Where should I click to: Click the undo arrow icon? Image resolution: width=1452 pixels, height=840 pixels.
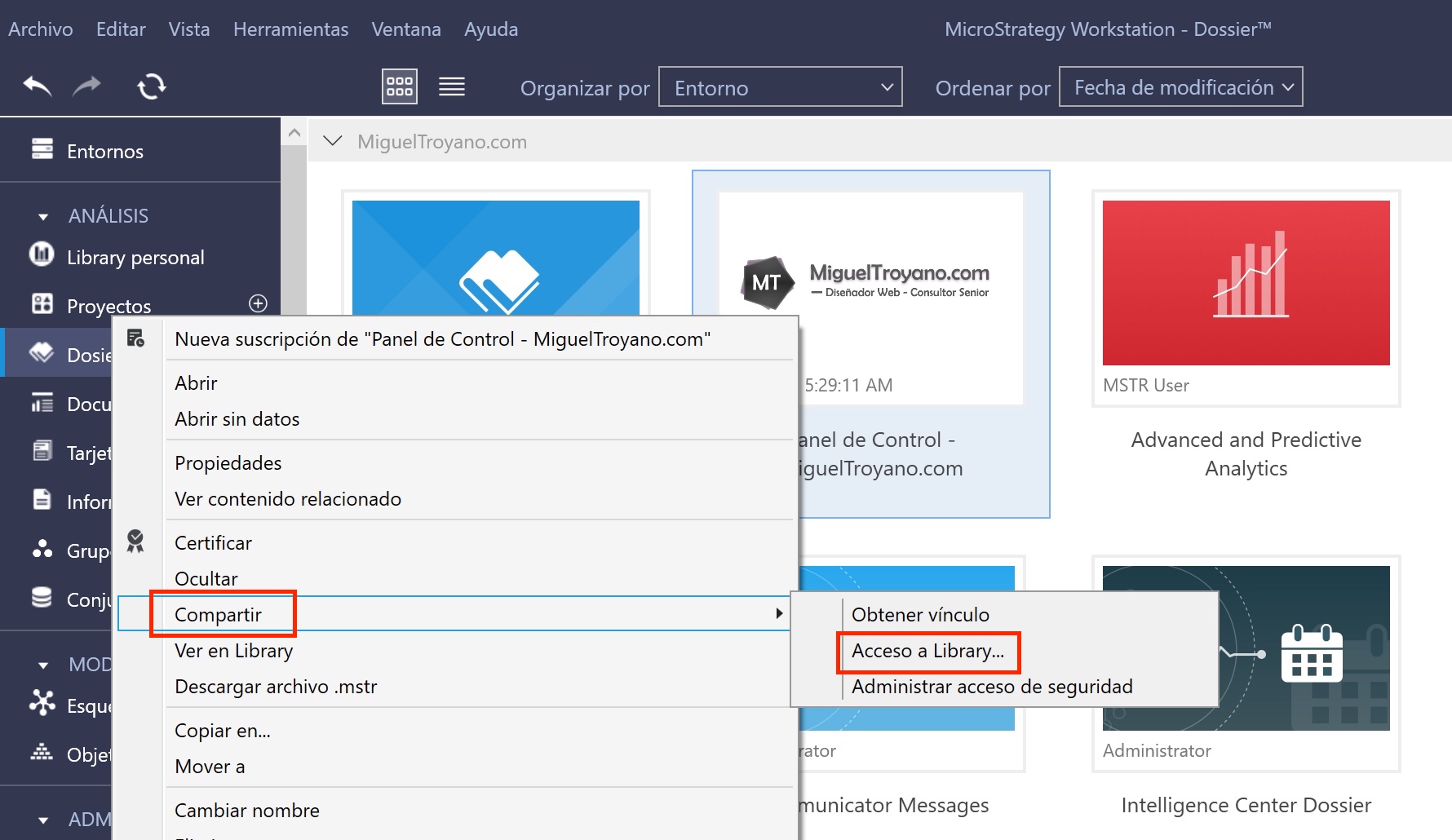[38, 86]
